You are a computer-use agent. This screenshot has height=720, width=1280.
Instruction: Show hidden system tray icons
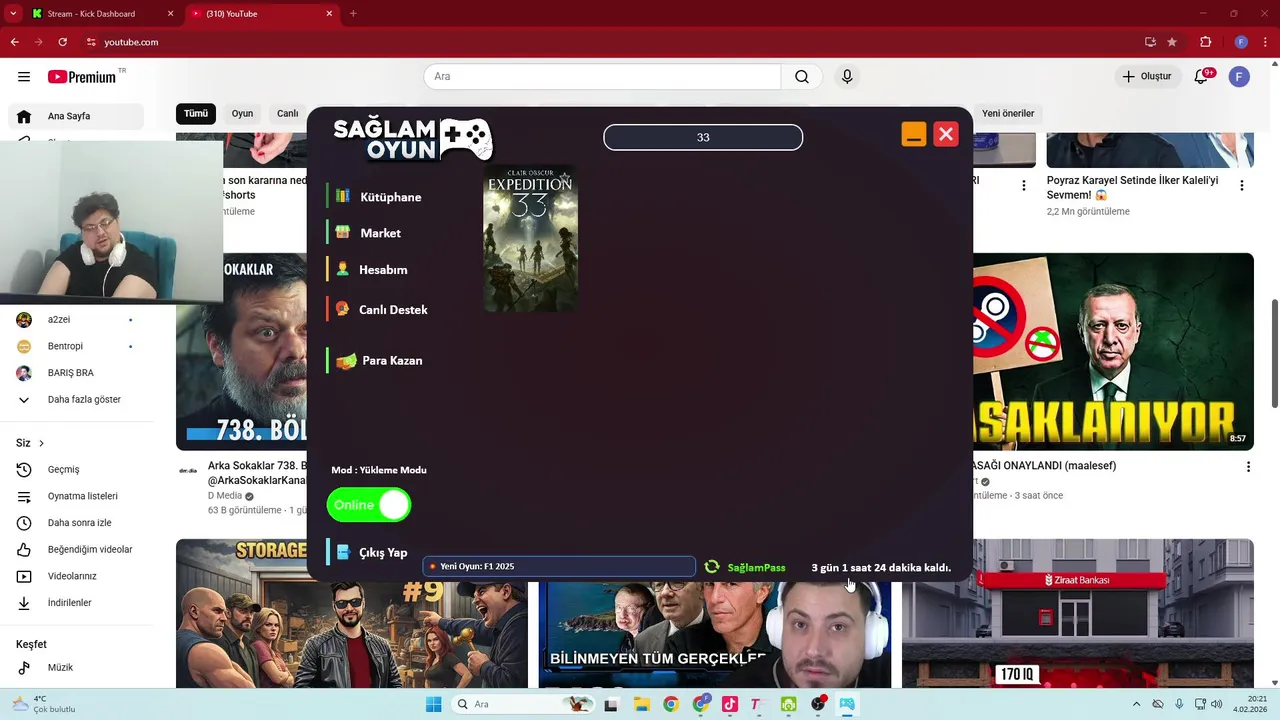[1136, 704]
